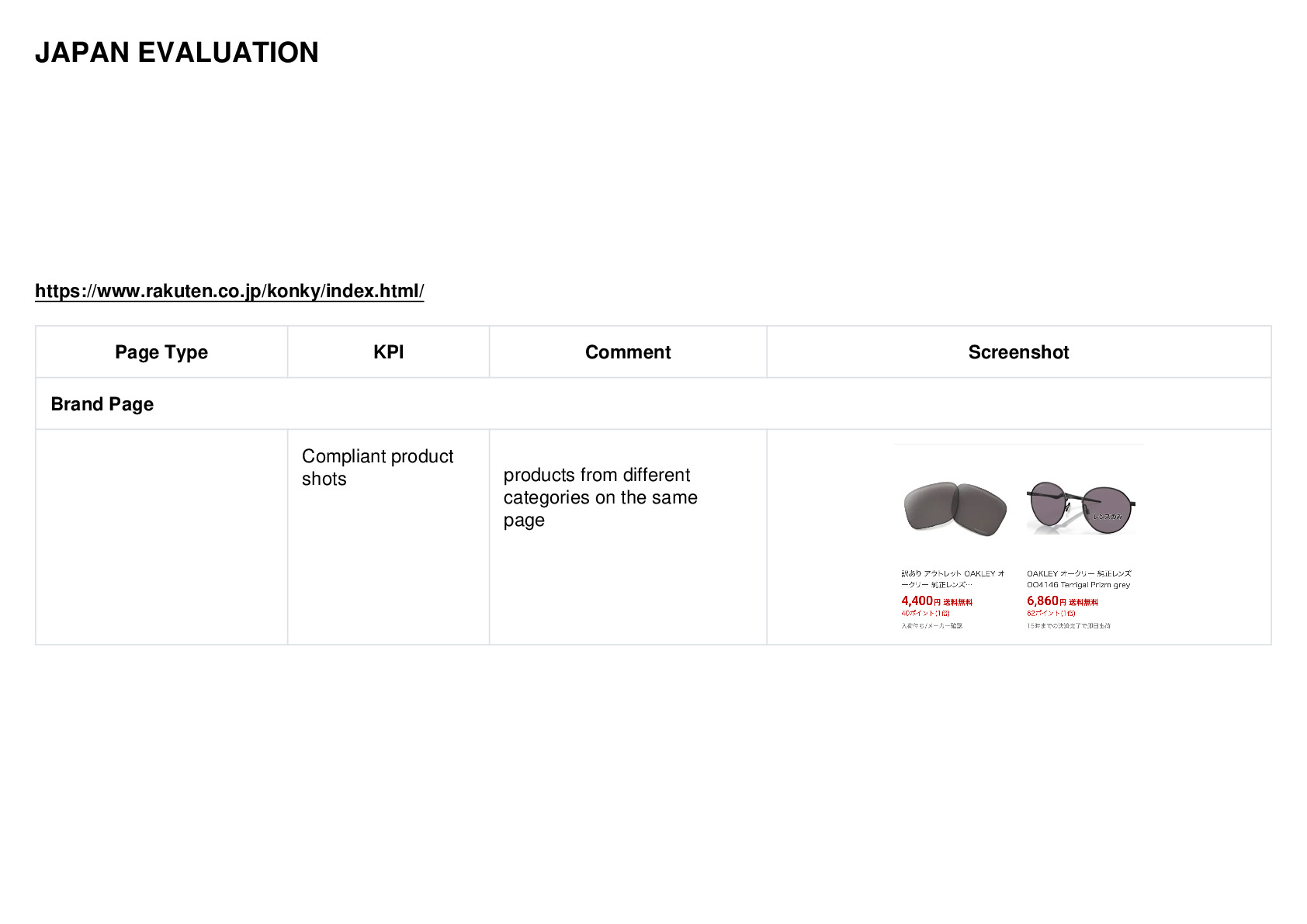Click the 40ポイント points text
This screenshot has height=924, width=1307.
(x=925, y=613)
